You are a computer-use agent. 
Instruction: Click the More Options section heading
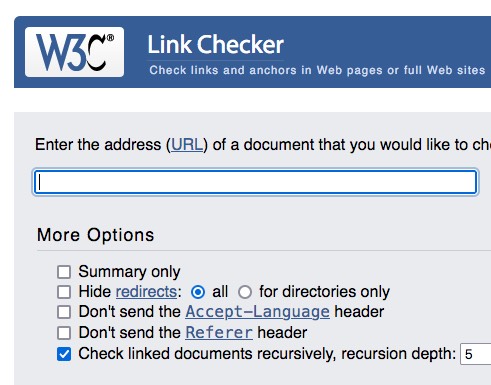pos(96,235)
